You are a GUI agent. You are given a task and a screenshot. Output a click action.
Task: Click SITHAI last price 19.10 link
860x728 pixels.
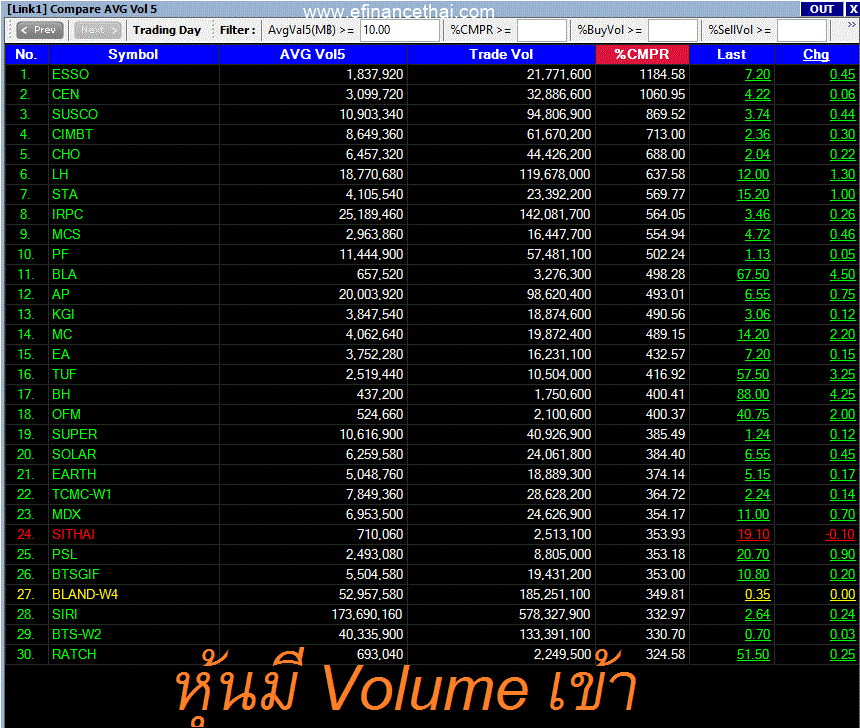click(x=754, y=534)
